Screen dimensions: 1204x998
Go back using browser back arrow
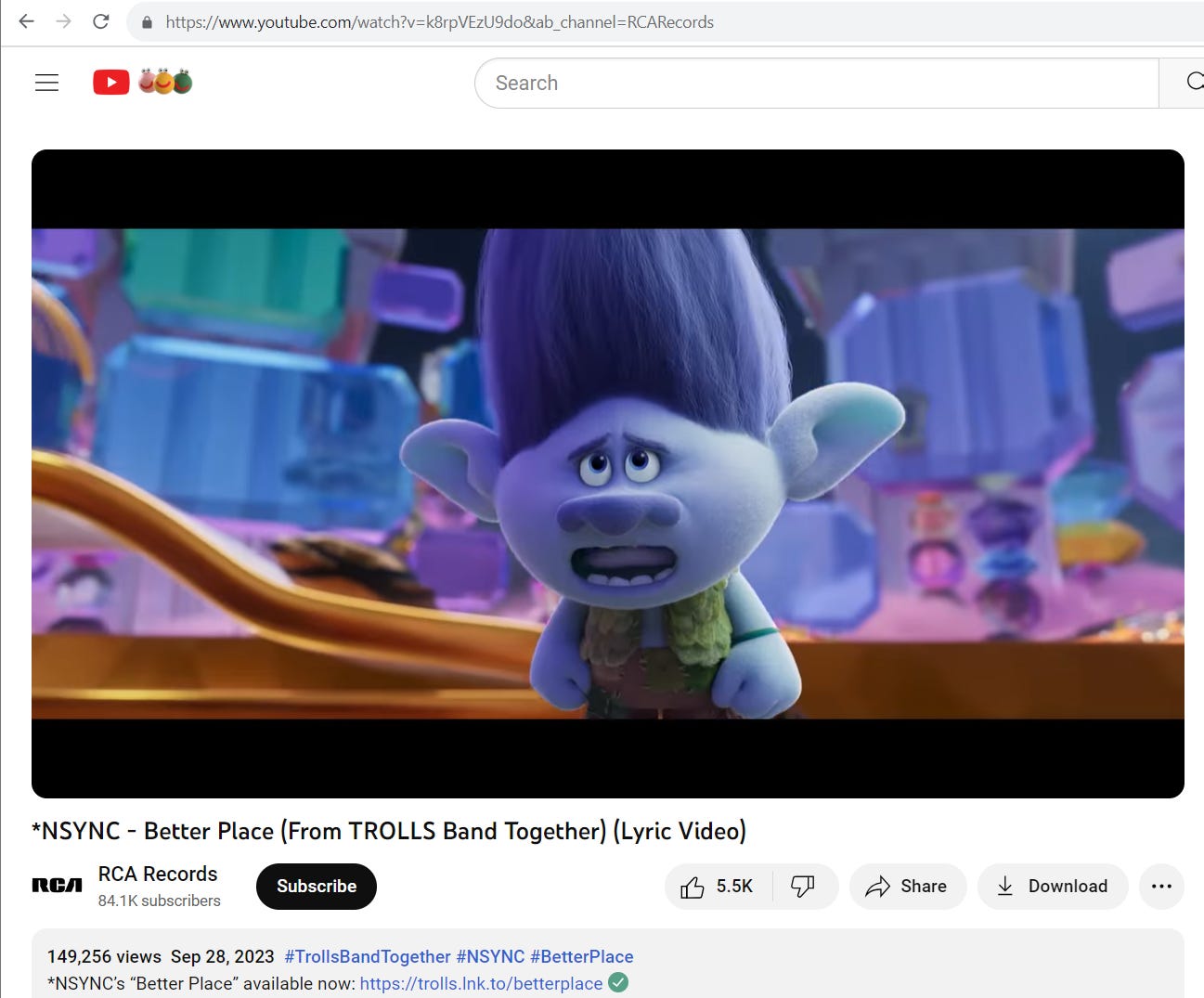point(26,21)
